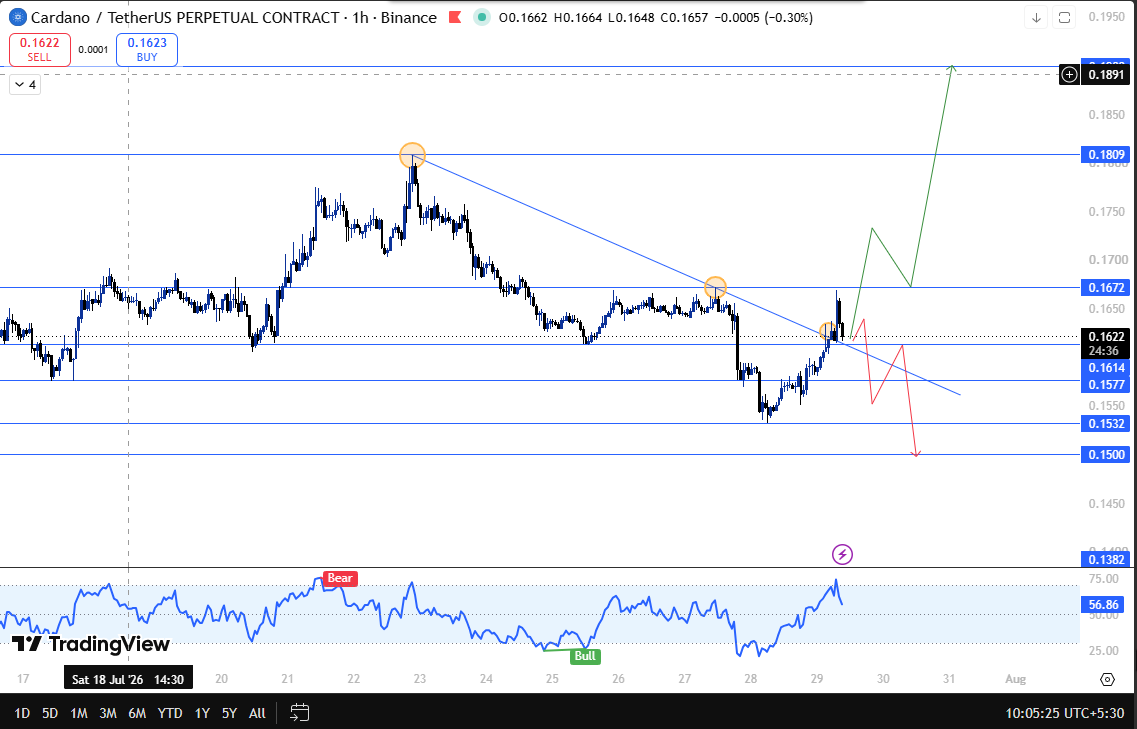Click the orange circle at the 0.1809 peak

pyautogui.click(x=413, y=155)
